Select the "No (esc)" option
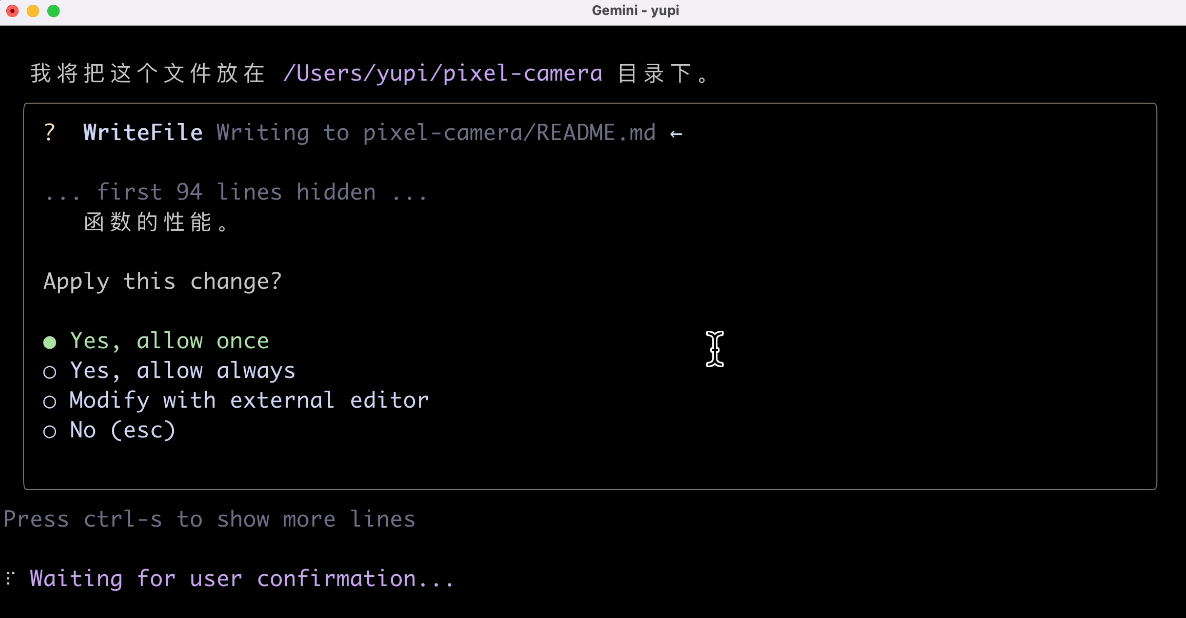 [x=122, y=431]
